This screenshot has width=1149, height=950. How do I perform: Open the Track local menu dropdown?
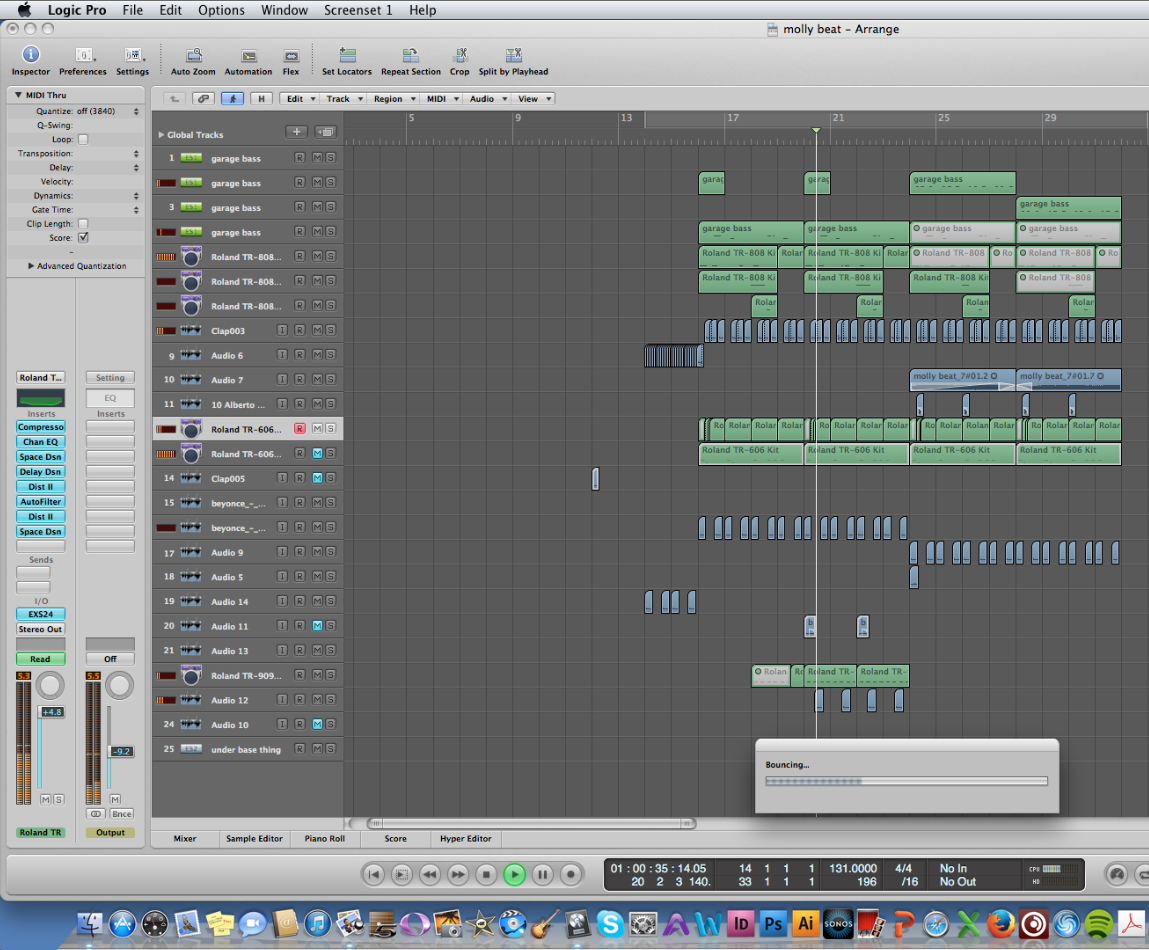tap(343, 98)
